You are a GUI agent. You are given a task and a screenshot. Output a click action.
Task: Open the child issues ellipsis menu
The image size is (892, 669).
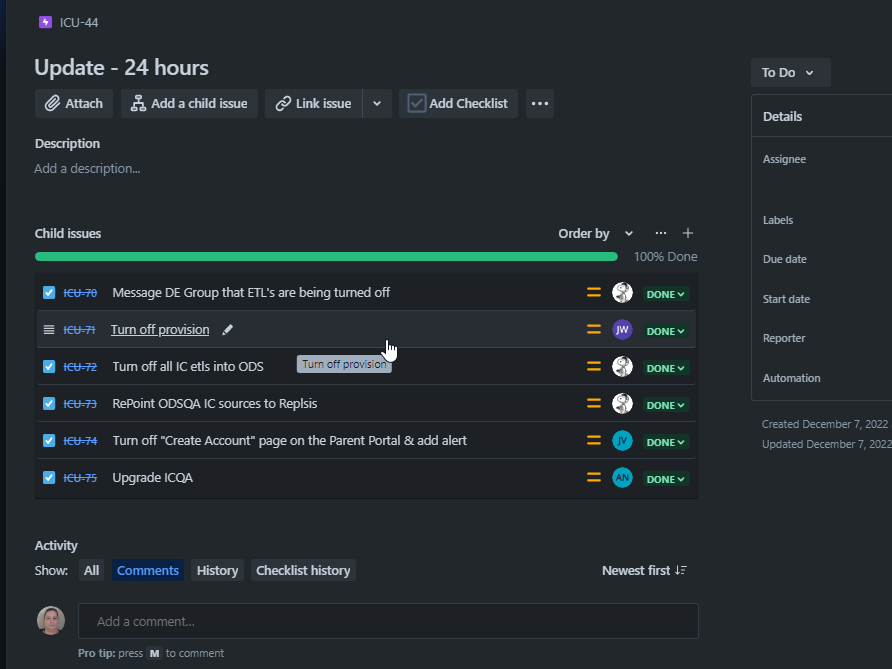point(660,233)
